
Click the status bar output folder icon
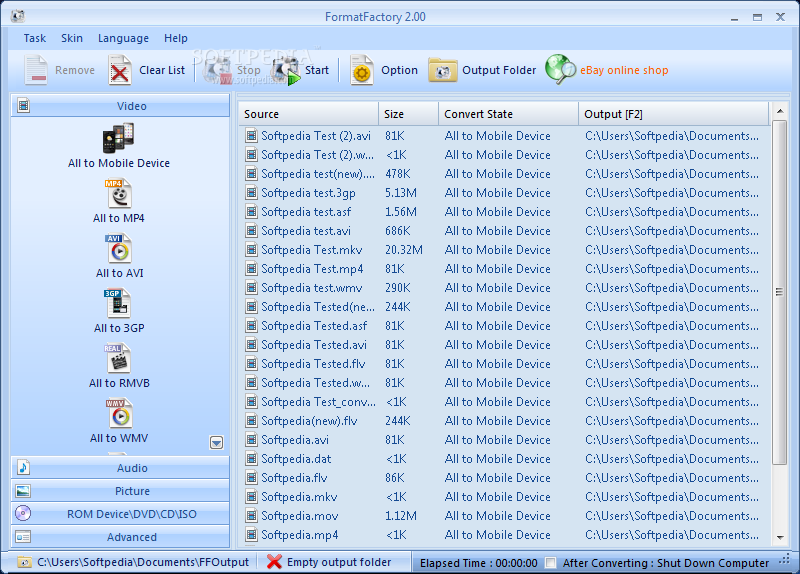[x=24, y=562]
